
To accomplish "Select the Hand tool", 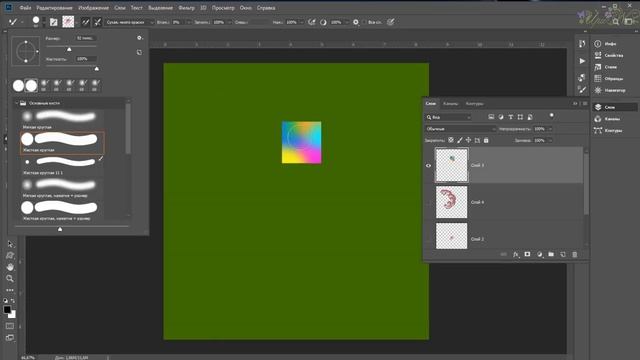I will click(x=10, y=267).
